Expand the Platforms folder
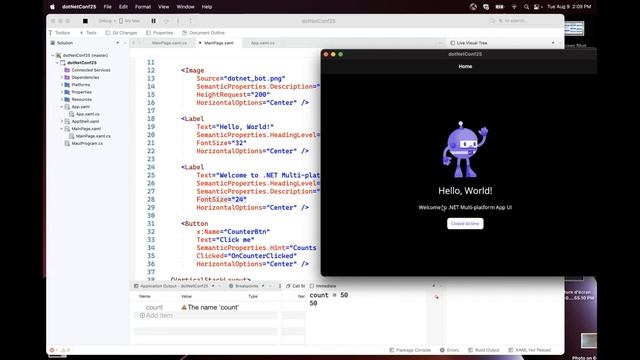 (62, 85)
